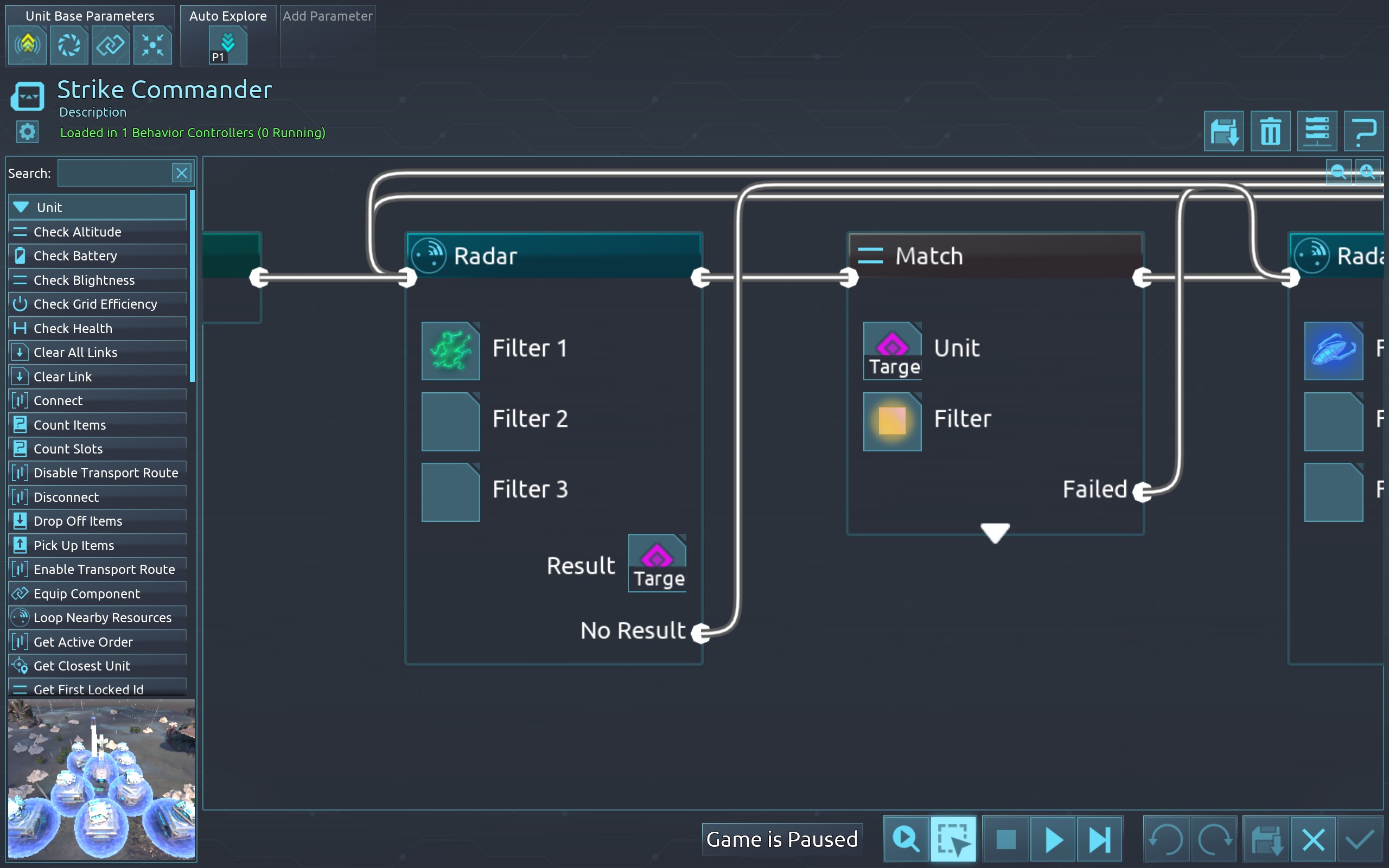The height and width of the screenshot is (868, 1389).
Task: Clear the search box with X button
Action: (182, 174)
